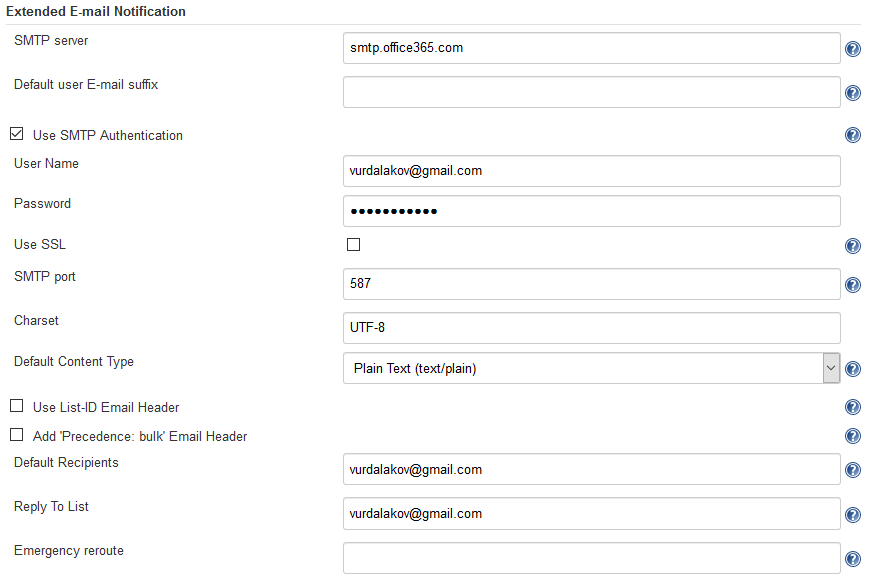Click the Emergency reroute text box
This screenshot has height=580, width=873.
590,557
